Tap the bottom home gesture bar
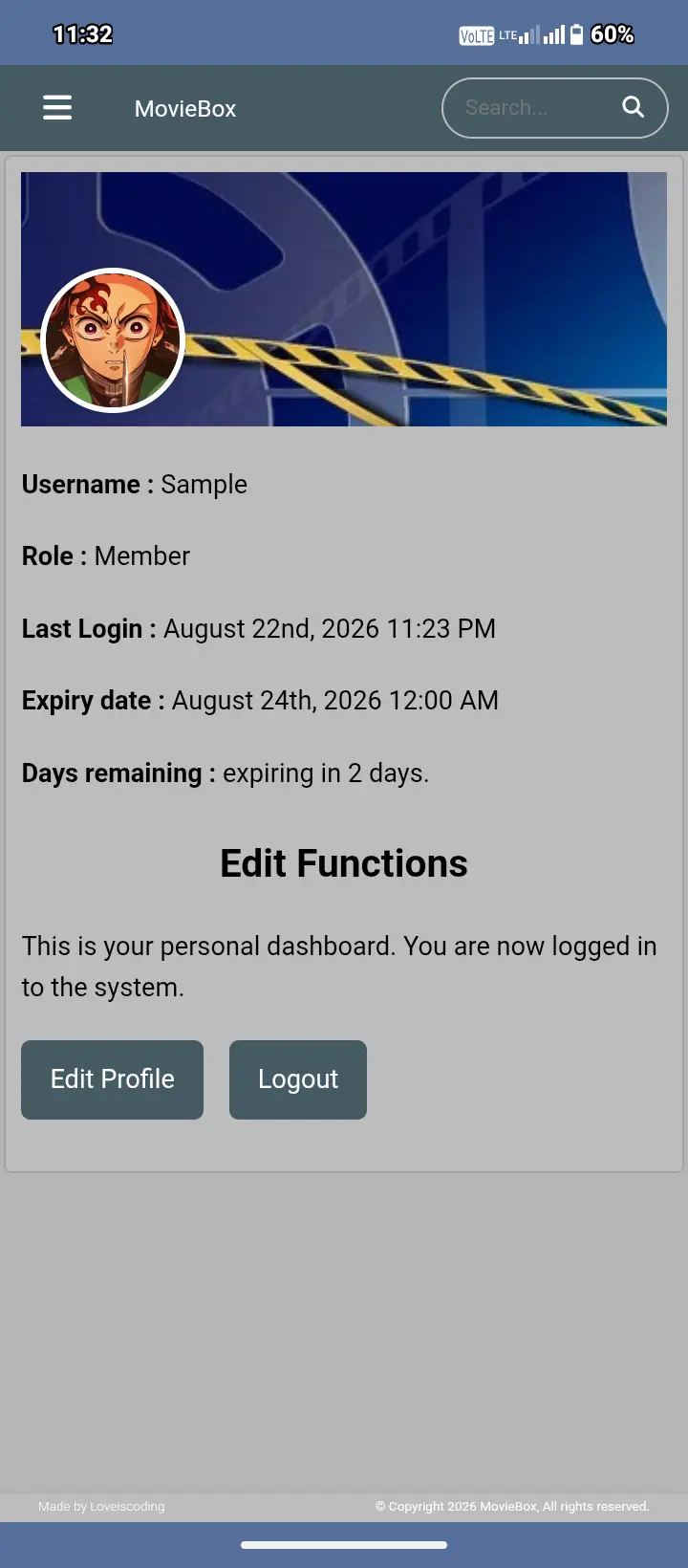The width and height of the screenshot is (688, 1568). pyautogui.click(x=344, y=1544)
